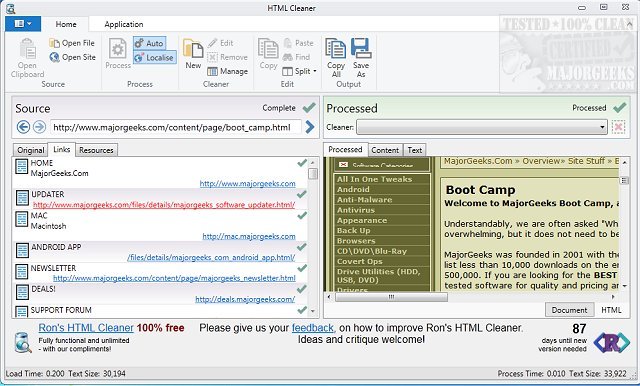640x386 pixels.
Task: Switch to the Application ribbon tab
Action: 124,24
